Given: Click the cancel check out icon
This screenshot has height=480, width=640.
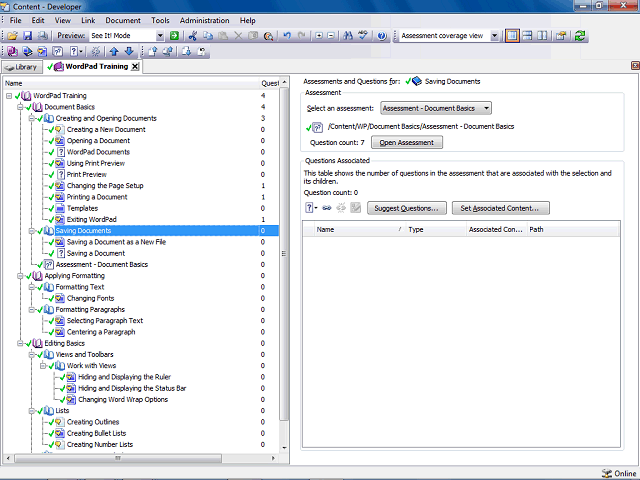Looking at the screenshot, I should (x=202, y=51).
